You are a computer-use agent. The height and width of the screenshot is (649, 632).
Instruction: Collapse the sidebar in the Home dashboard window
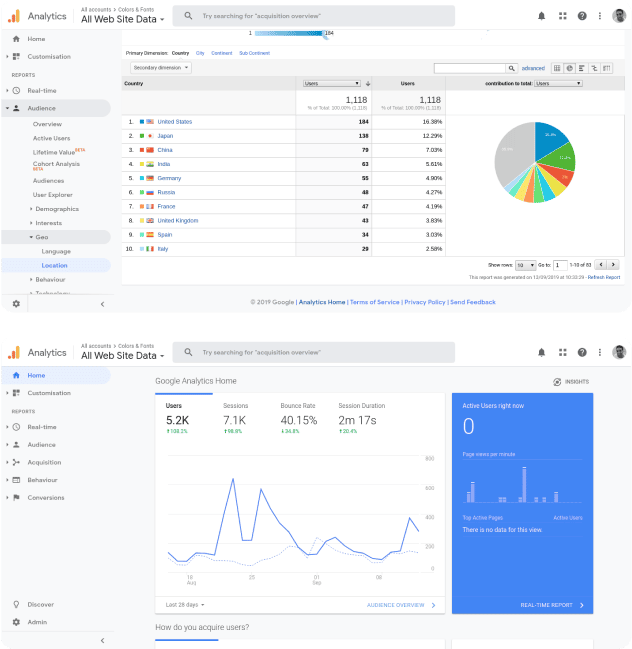(x=103, y=641)
